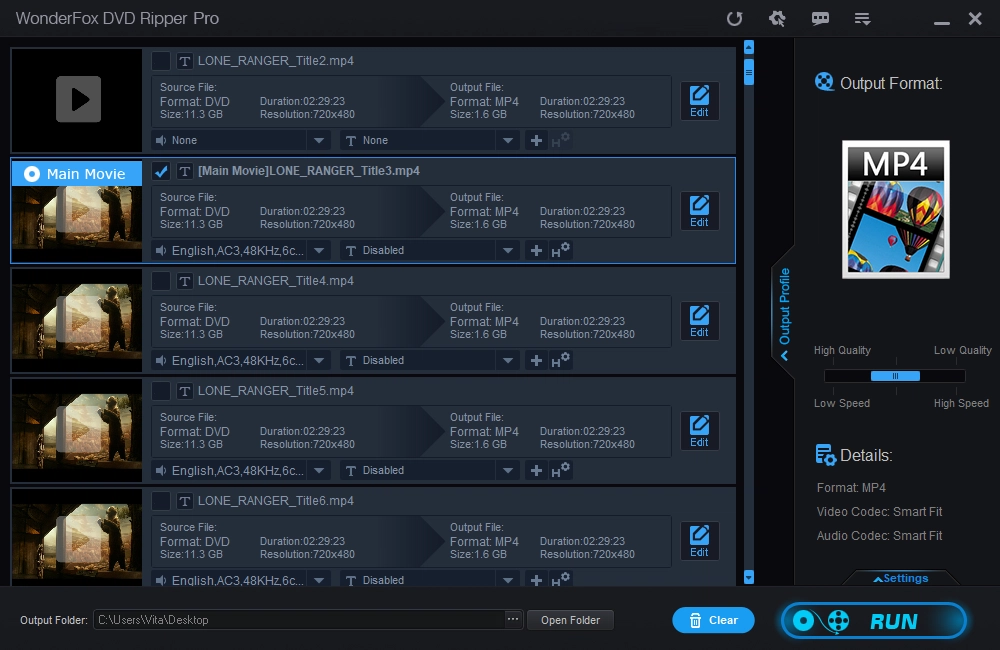Edit LONE_RANGER_Title2.mp4
The width and height of the screenshot is (1000, 650).
point(699,101)
